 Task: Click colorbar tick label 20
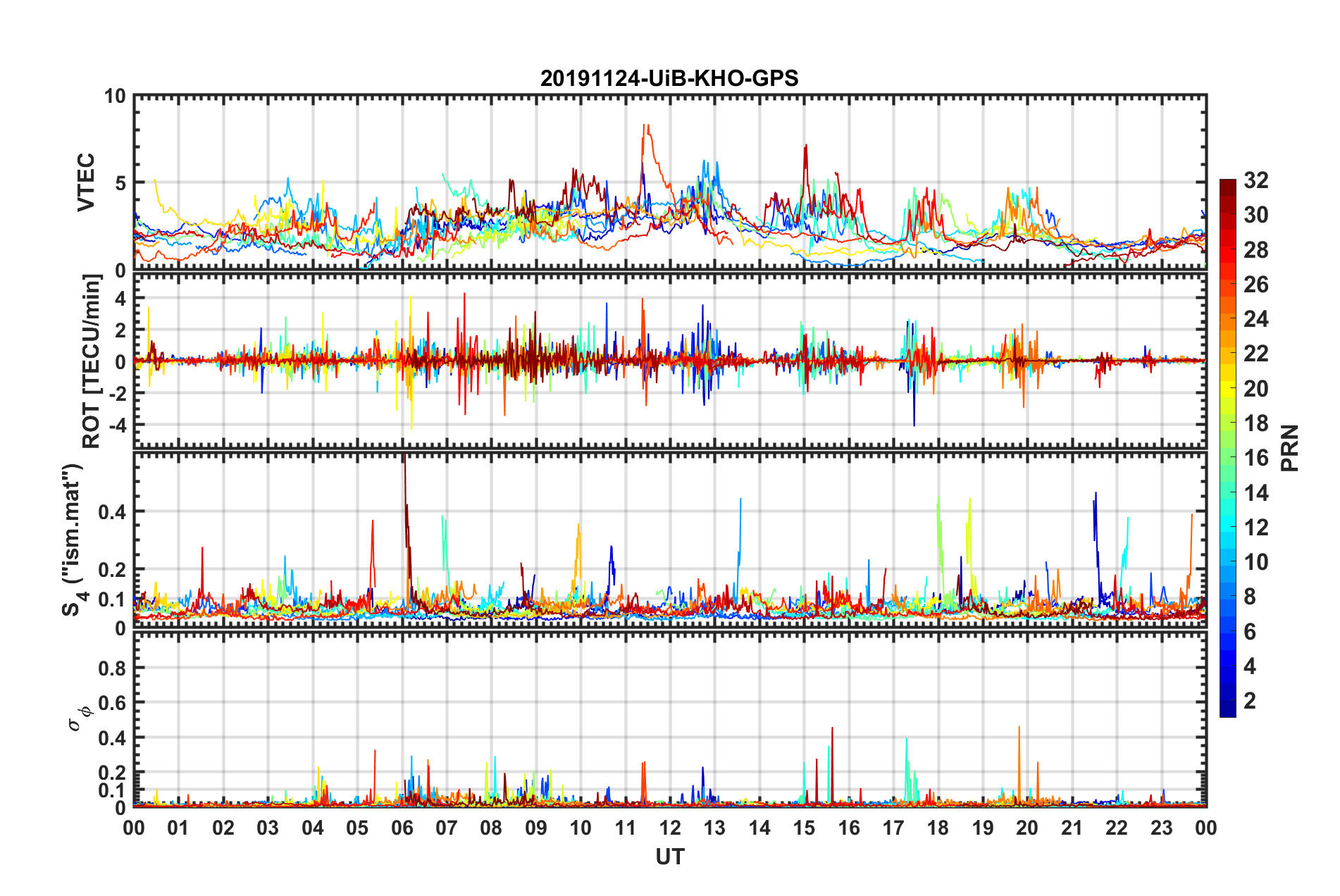coord(1255,389)
